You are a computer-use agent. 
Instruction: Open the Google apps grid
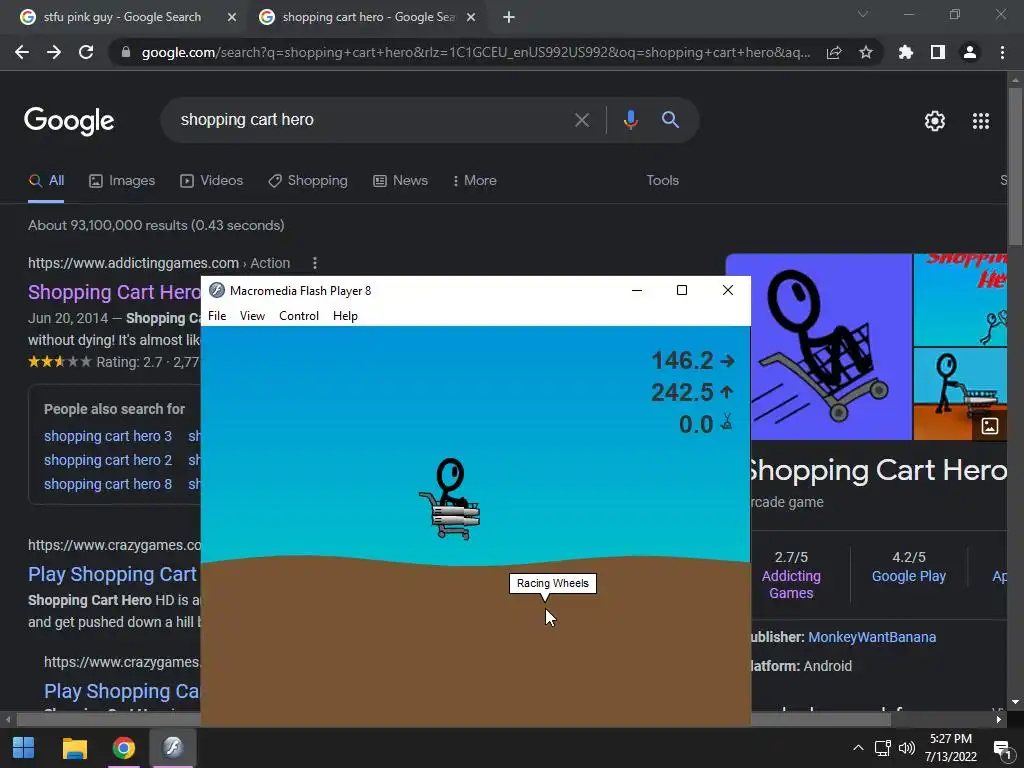981,121
